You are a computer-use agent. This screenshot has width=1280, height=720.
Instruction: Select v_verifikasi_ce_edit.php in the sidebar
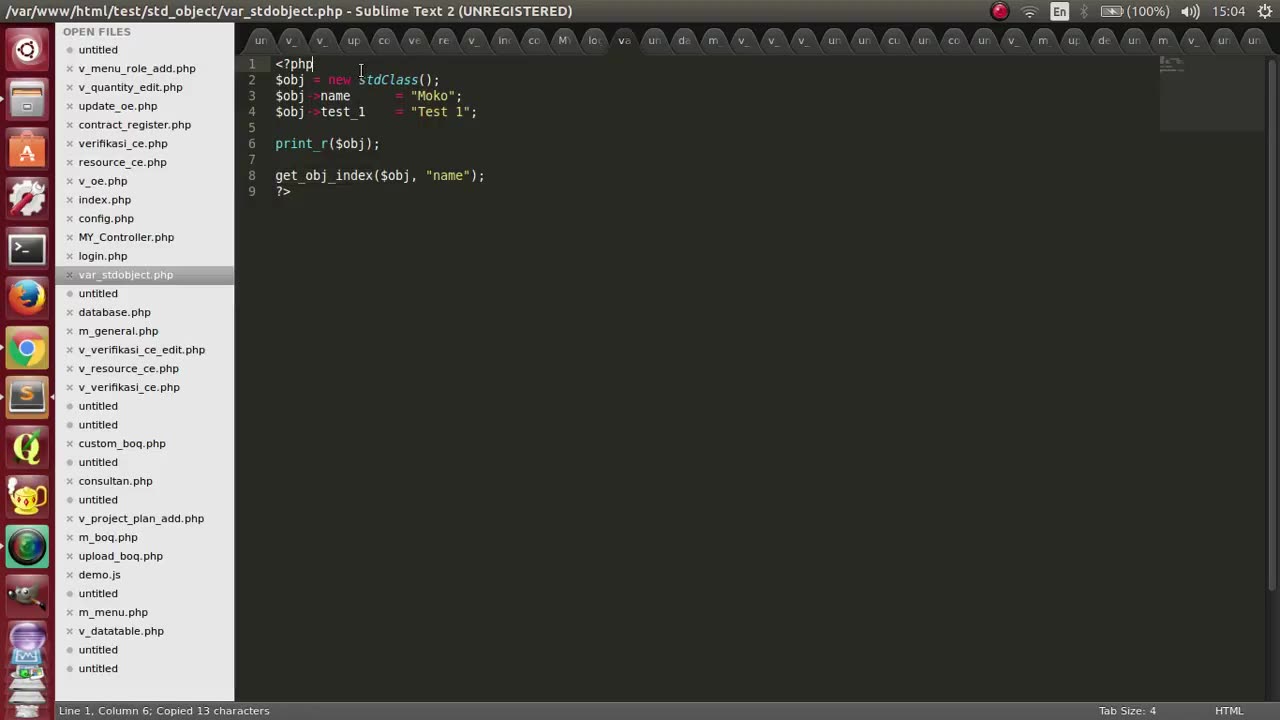click(x=142, y=350)
